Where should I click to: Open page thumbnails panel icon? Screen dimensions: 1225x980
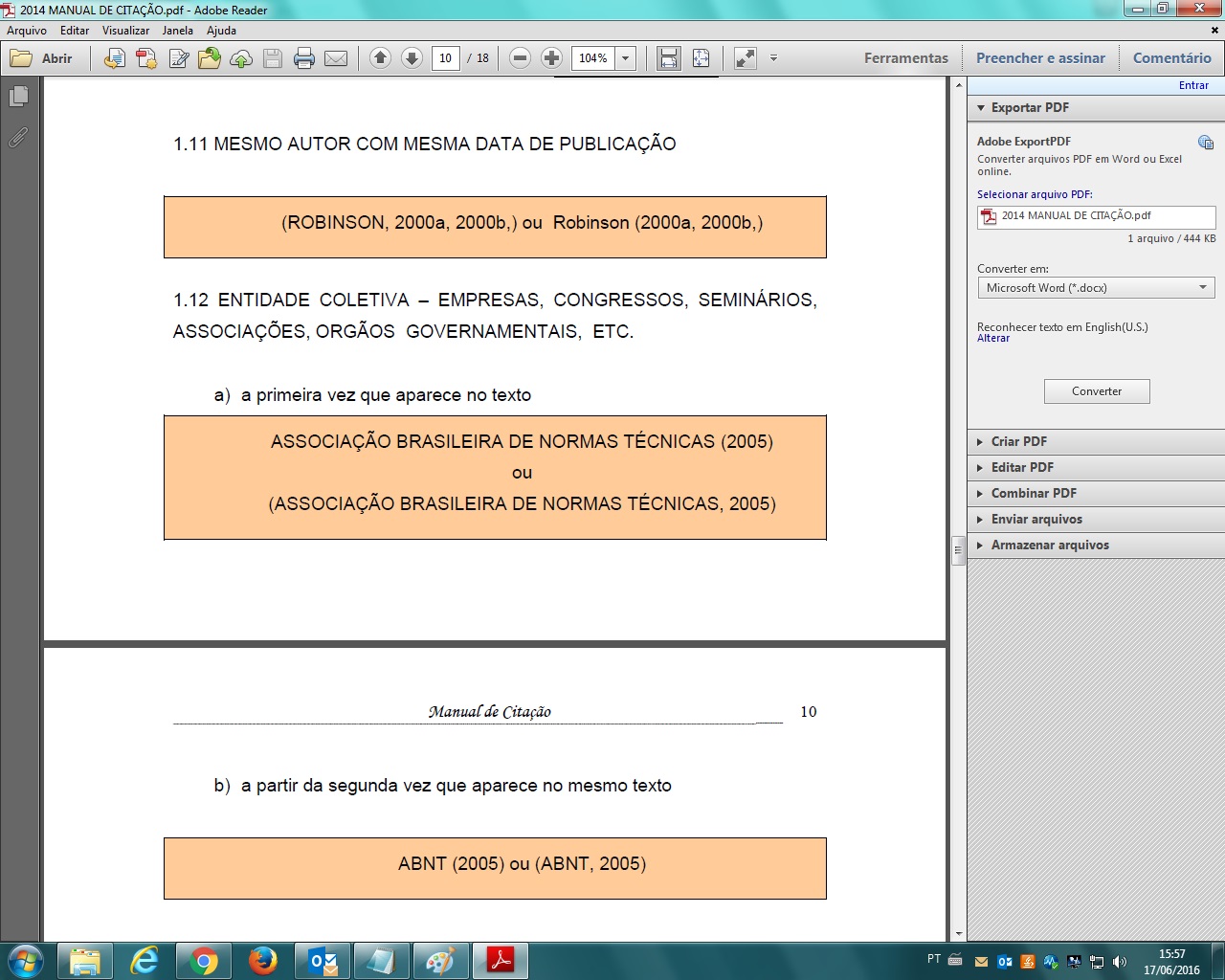(x=18, y=97)
